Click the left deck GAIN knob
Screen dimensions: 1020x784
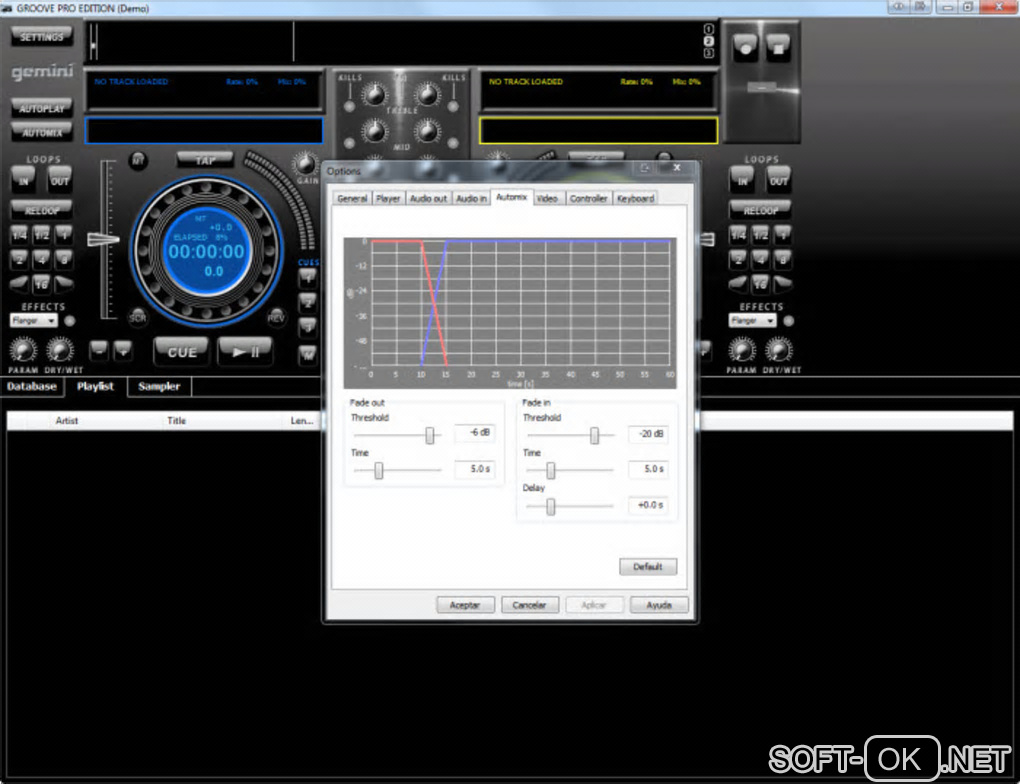pos(304,163)
